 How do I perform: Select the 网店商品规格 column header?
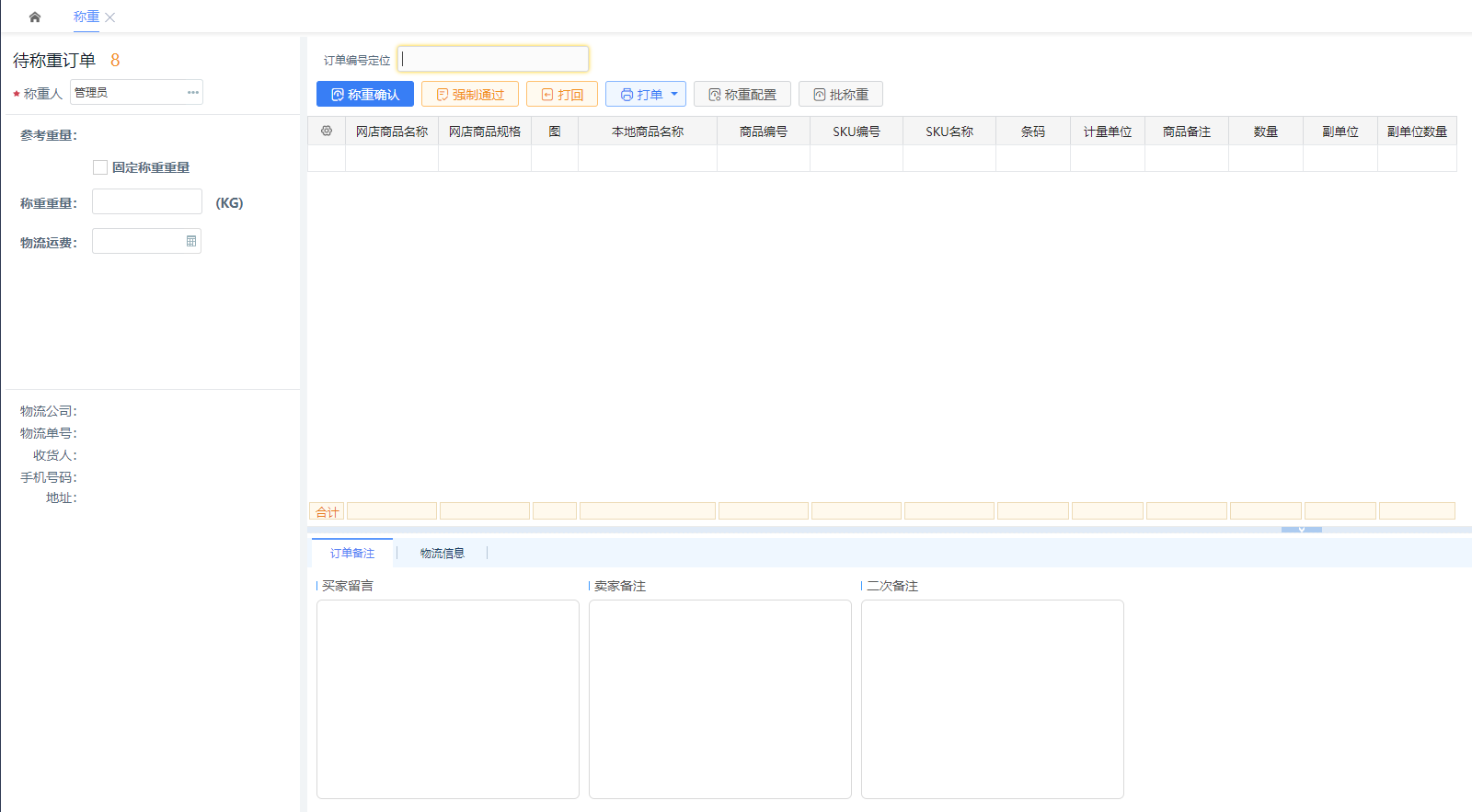click(485, 132)
